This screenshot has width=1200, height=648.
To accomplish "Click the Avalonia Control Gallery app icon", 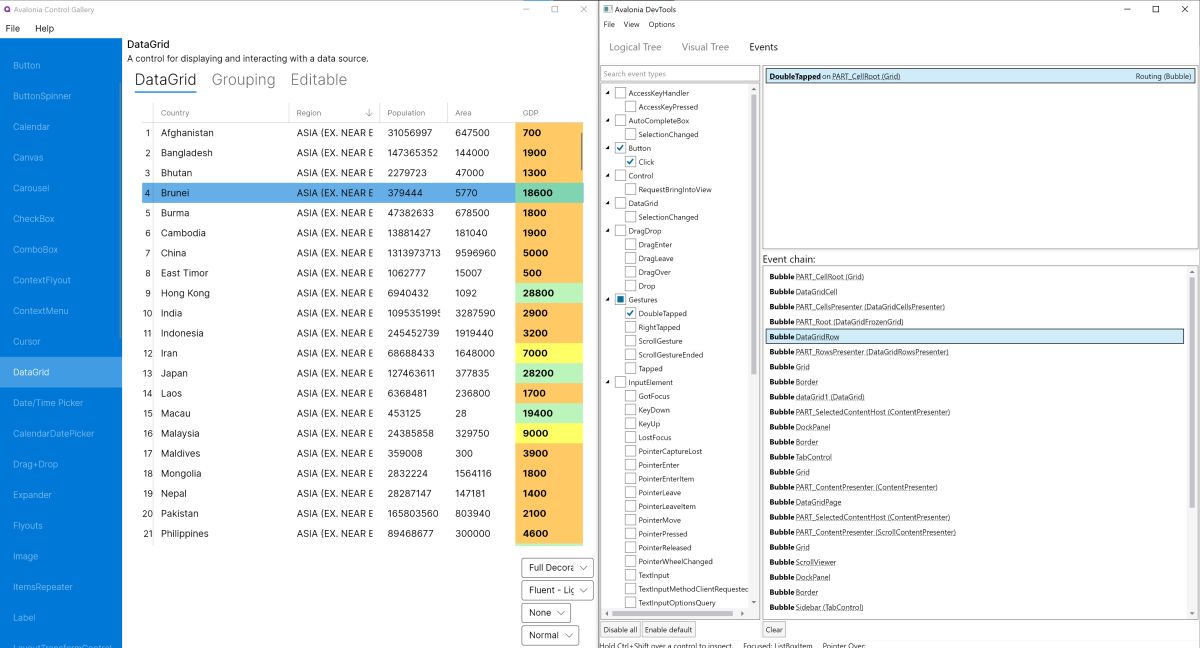I will 6,8.
